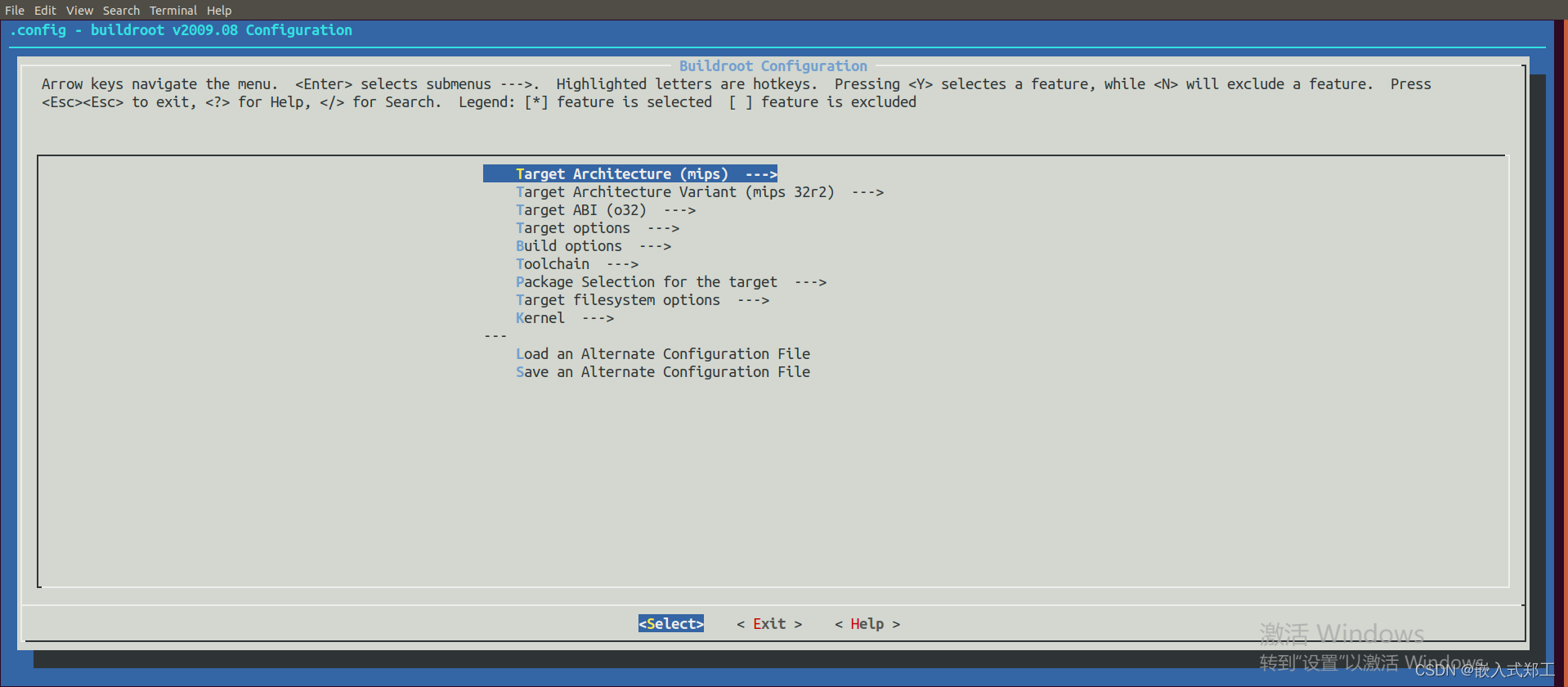The image size is (1568, 687).
Task: Open Build options submenu
Action: click(x=594, y=245)
